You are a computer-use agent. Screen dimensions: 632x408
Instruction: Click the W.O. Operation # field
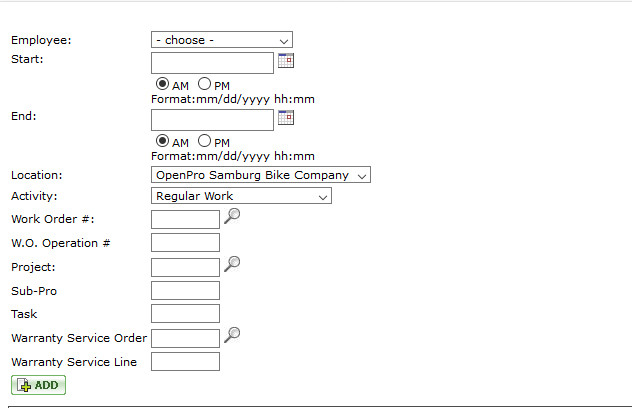(x=185, y=243)
